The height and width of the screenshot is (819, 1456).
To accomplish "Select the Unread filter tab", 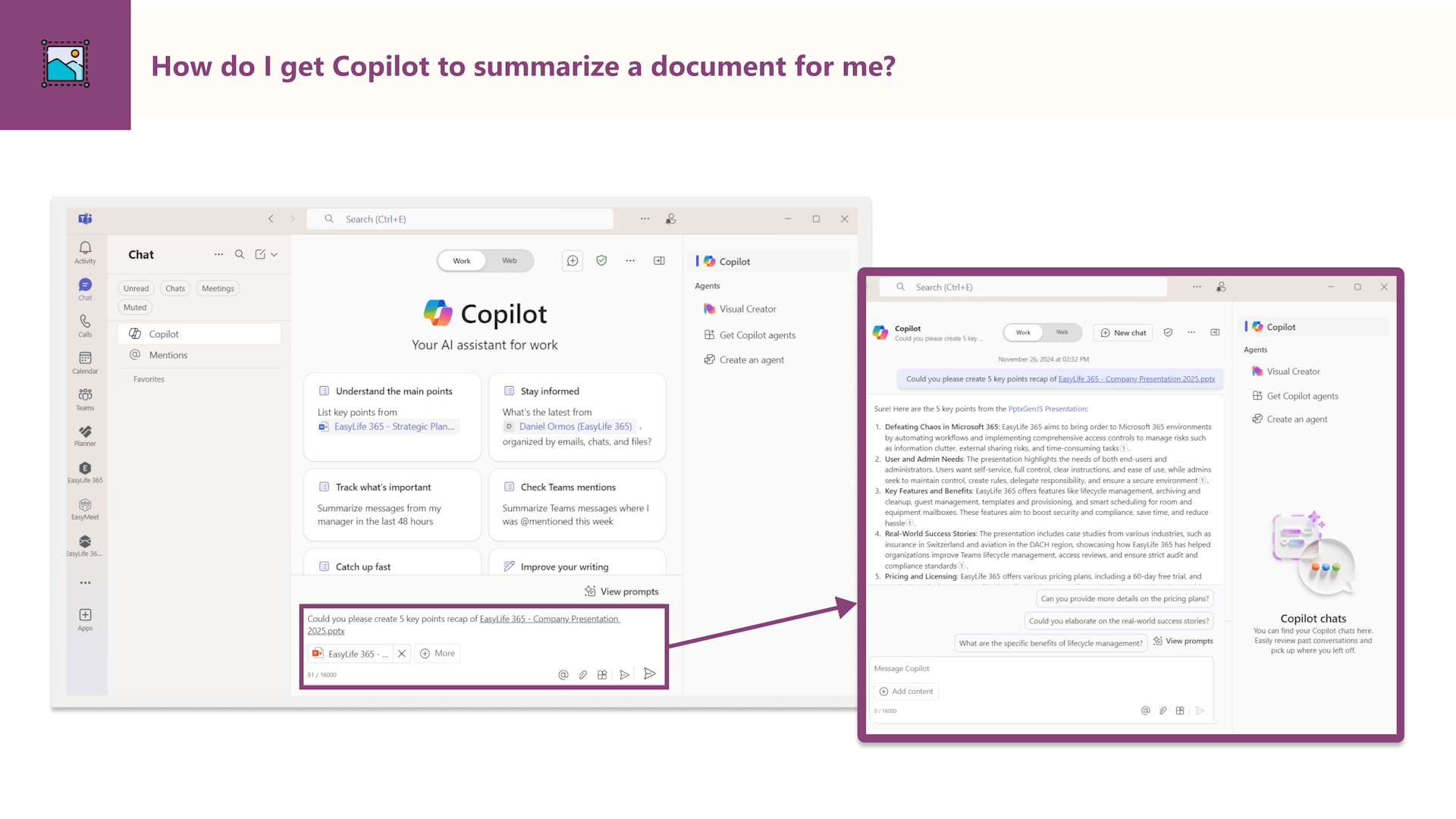I will [136, 288].
